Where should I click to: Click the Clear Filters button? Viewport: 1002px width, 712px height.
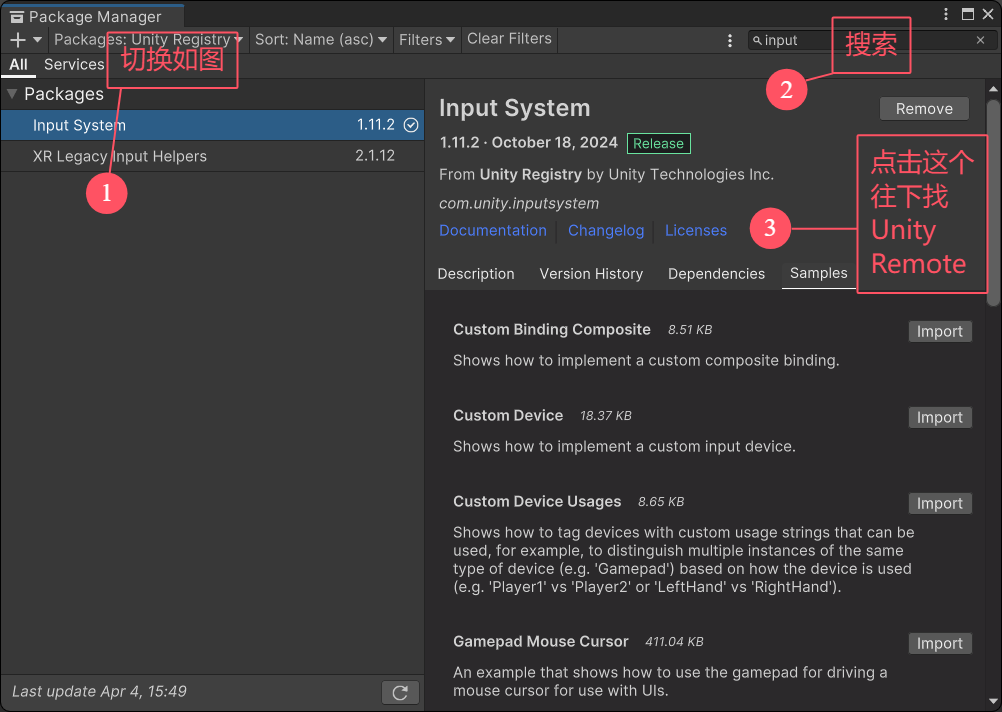pos(509,39)
